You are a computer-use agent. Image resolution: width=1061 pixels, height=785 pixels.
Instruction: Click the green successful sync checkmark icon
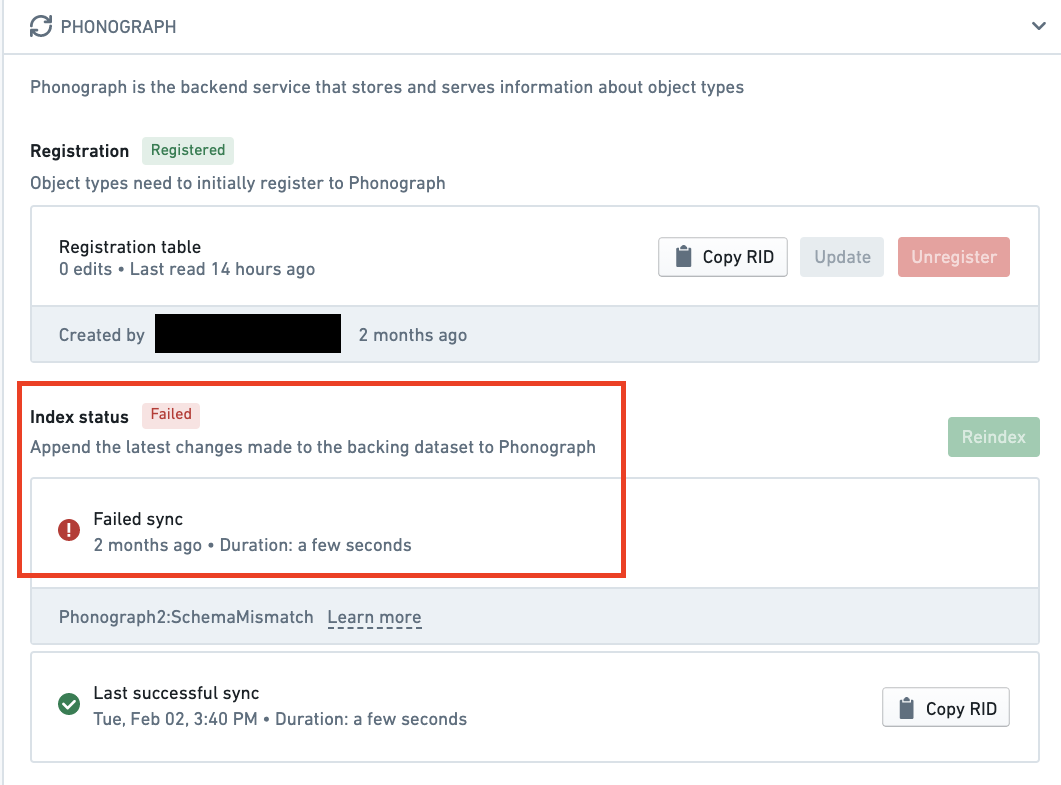point(69,704)
